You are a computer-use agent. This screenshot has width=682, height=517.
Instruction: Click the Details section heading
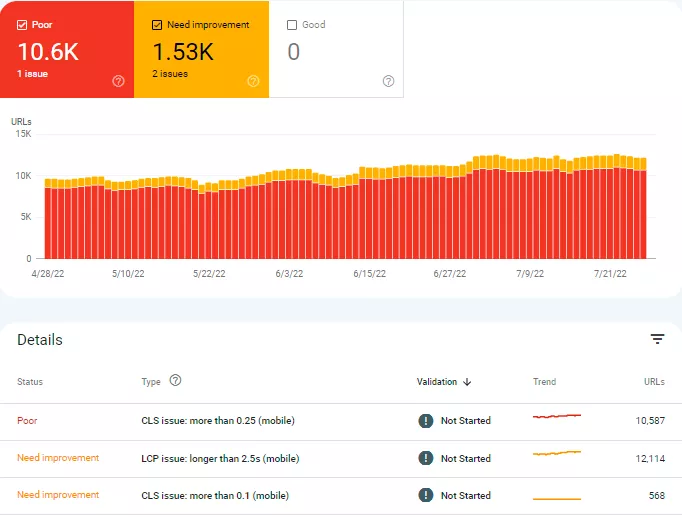pyautogui.click(x=40, y=340)
